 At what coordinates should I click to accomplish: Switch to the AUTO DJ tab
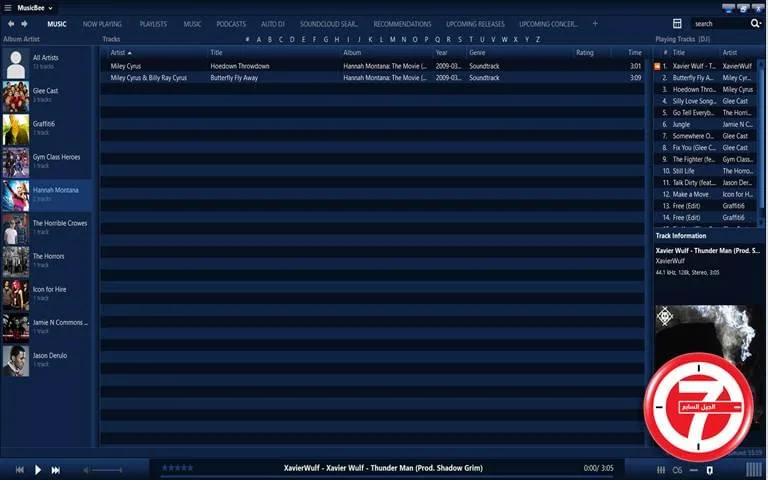(273, 24)
